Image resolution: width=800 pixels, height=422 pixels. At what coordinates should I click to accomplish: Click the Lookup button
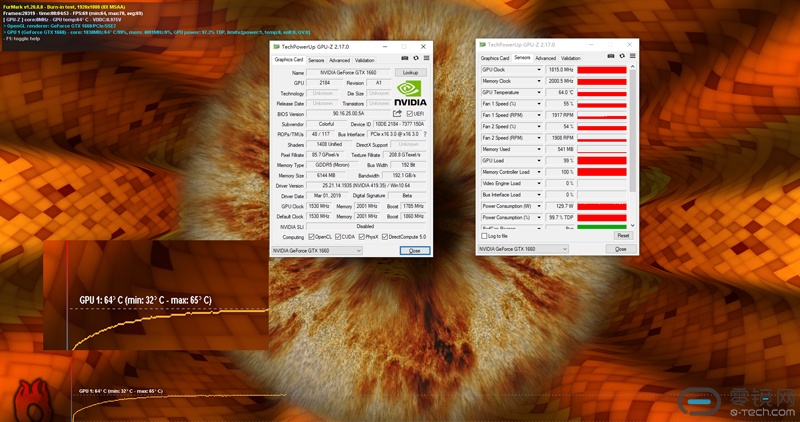tap(411, 73)
